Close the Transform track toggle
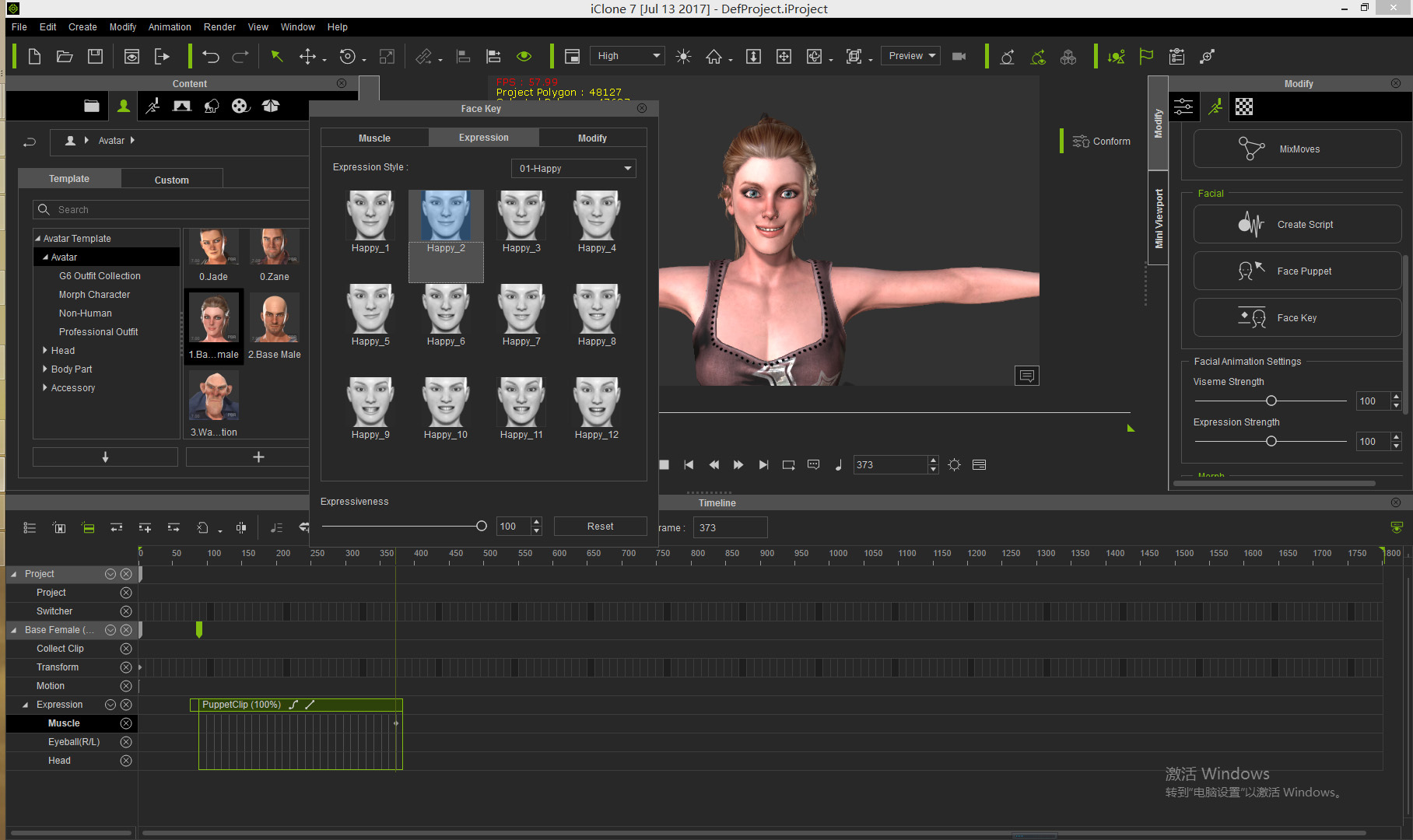 (x=126, y=667)
